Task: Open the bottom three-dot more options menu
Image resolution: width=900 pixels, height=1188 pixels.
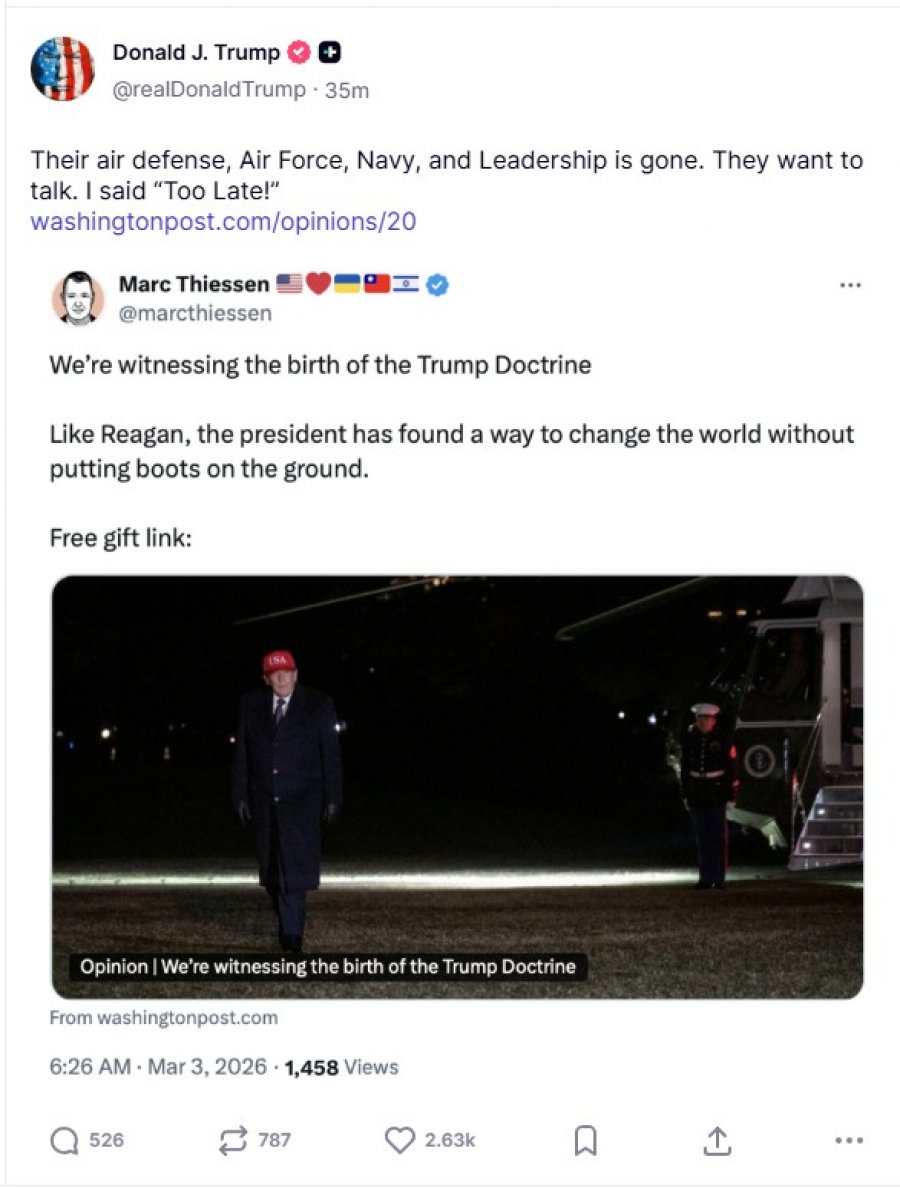Action: pos(848,1140)
